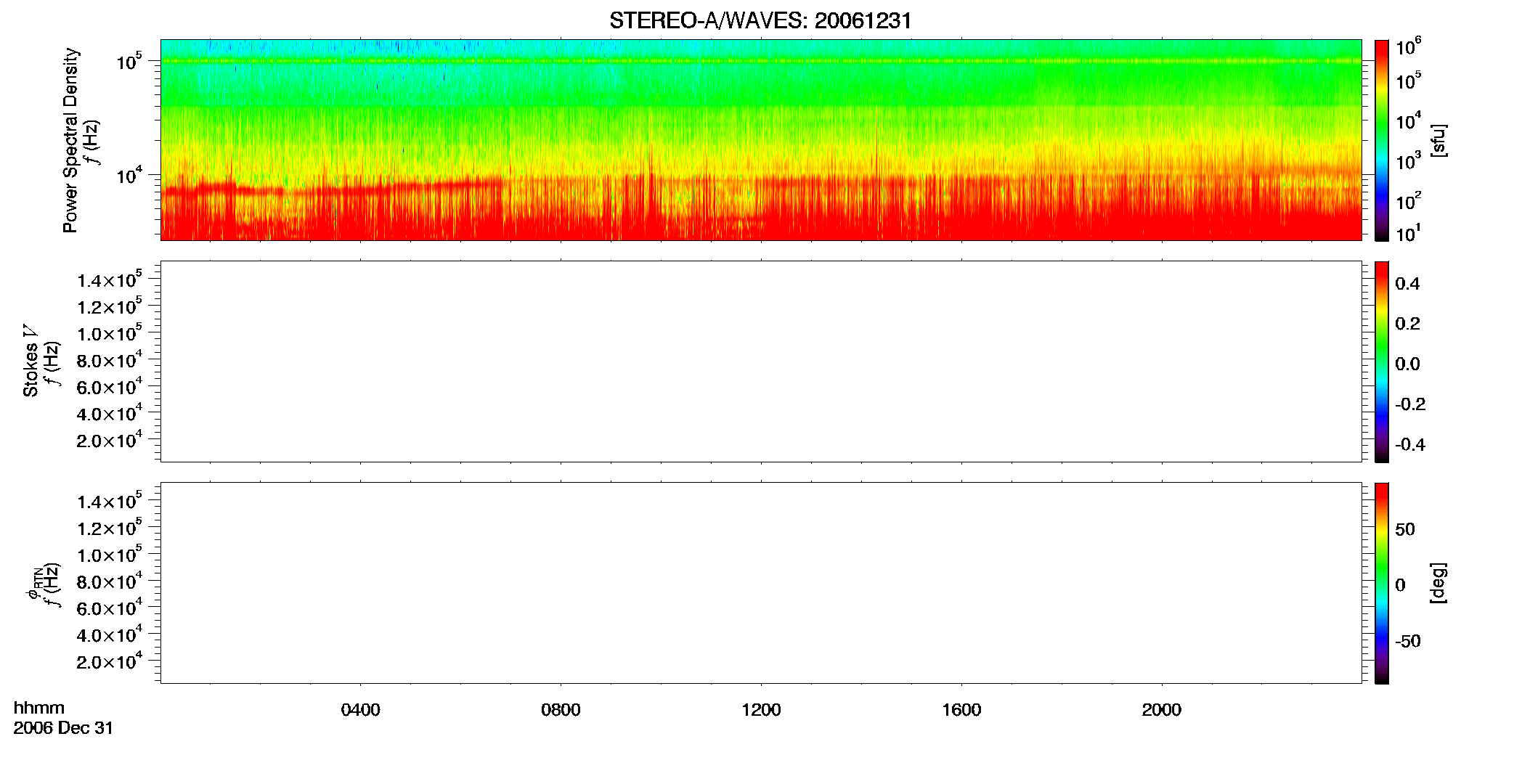Click the empty Stokes V plot panel
1522x784 pixels.
click(761, 362)
